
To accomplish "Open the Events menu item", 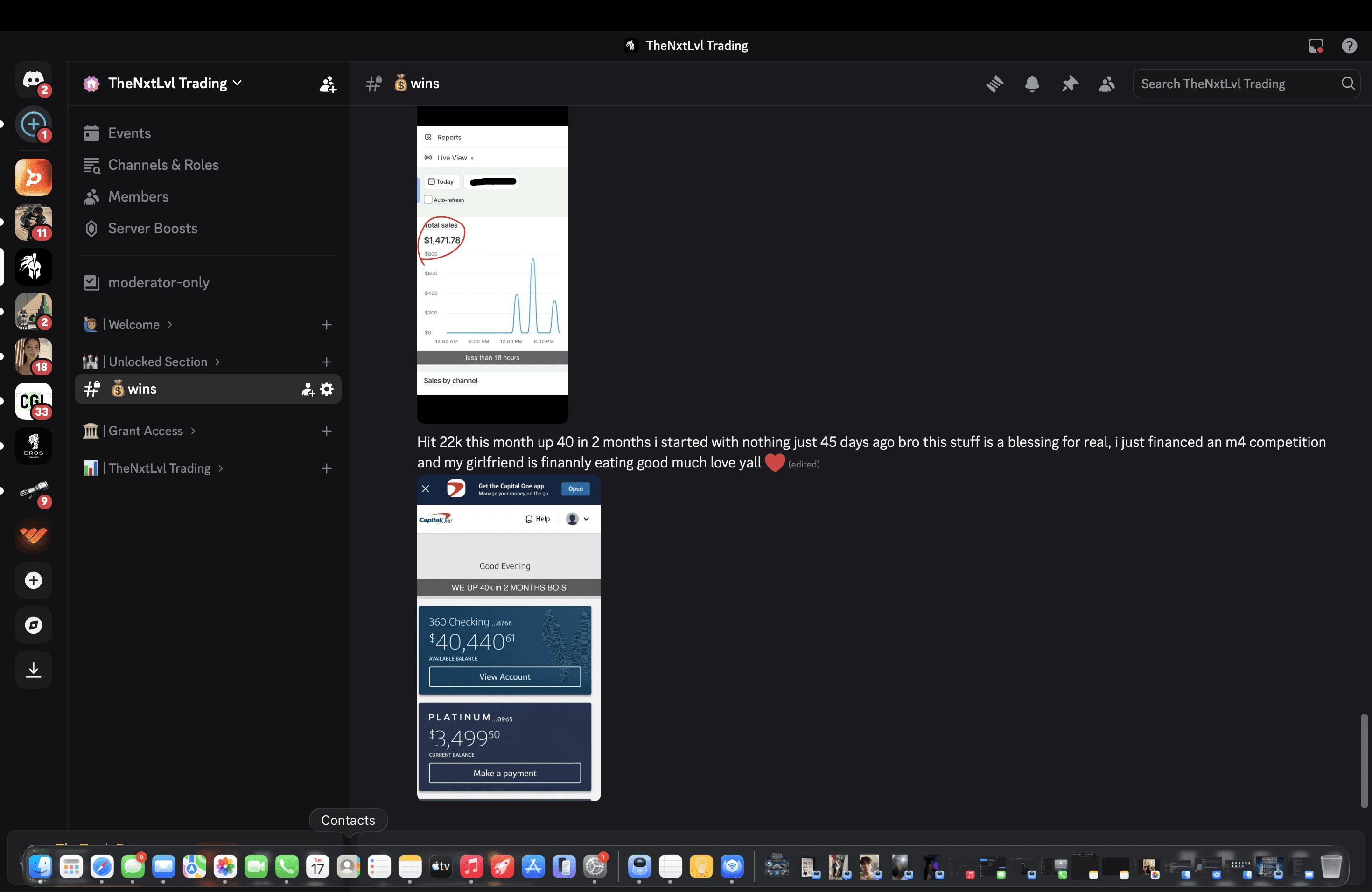I will point(130,133).
